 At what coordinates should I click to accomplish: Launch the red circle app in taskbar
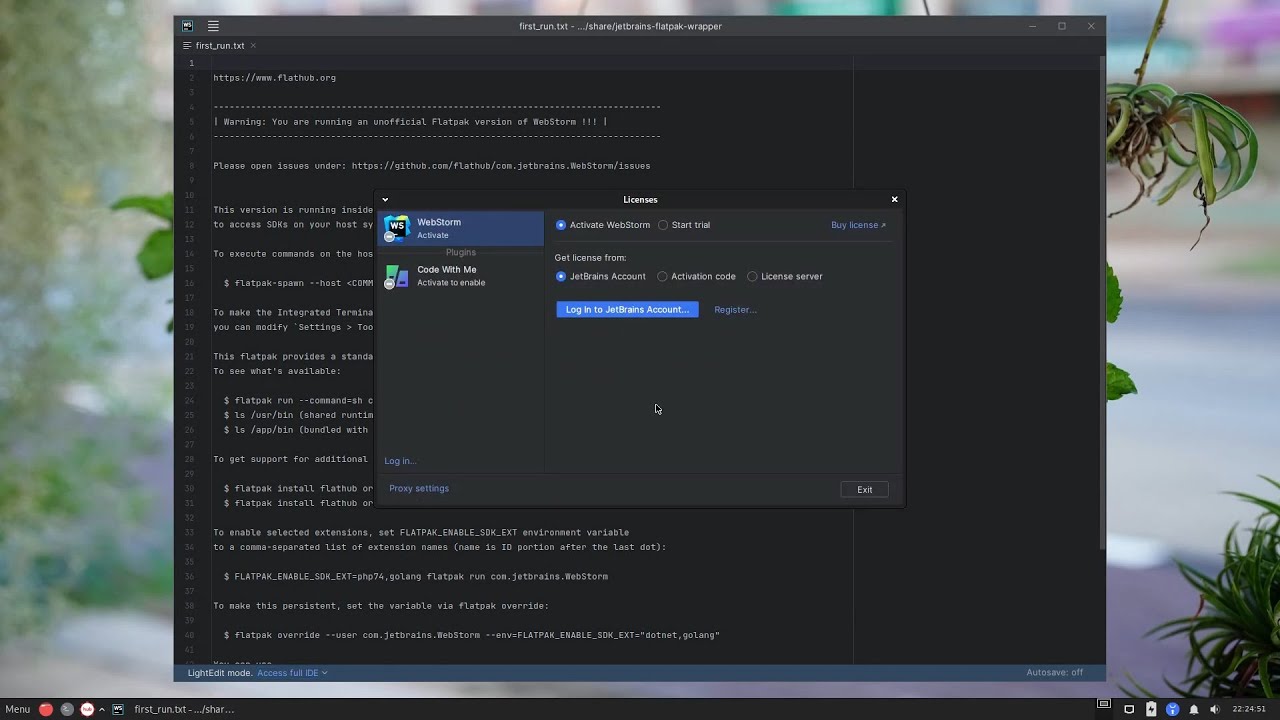tap(46, 709)
